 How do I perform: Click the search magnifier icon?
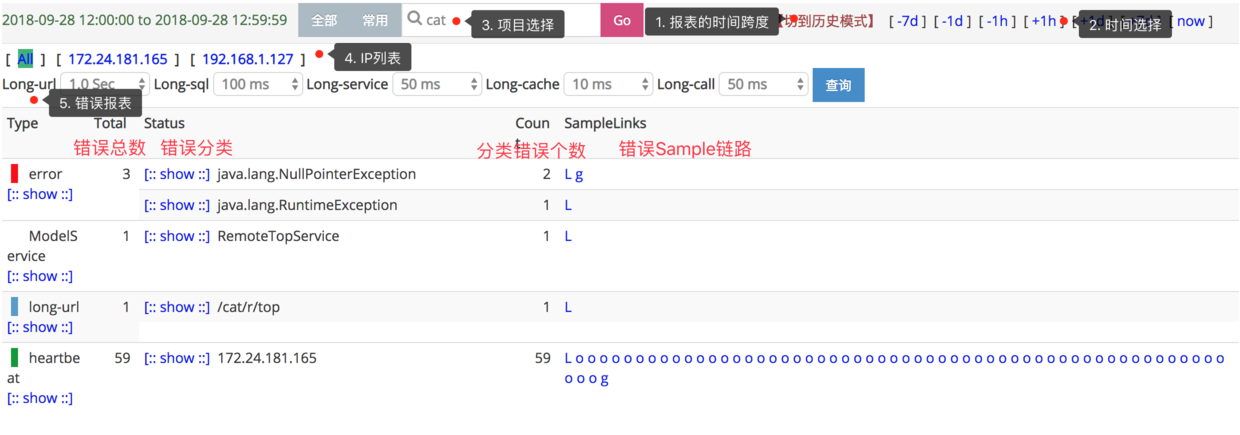click(x=414, y=20)
